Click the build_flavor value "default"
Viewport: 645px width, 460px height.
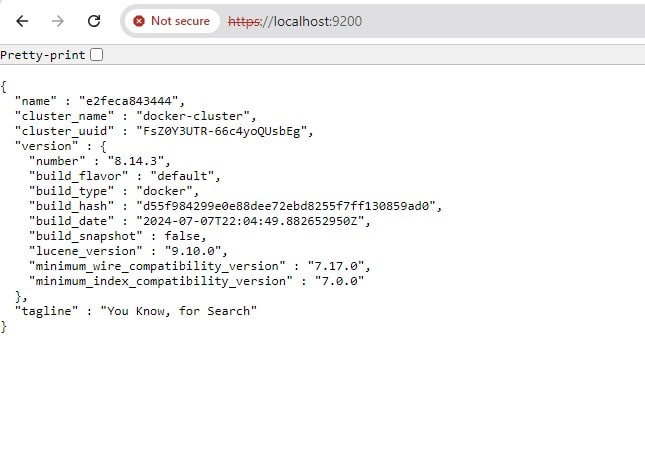tap(182, 176)
